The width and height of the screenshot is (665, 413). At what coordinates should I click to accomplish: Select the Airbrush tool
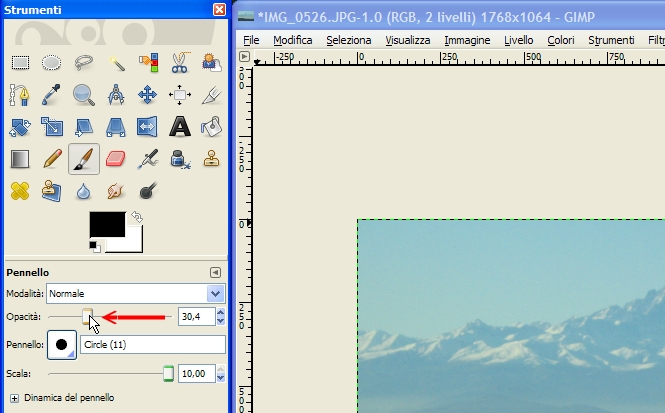point(148,159)
